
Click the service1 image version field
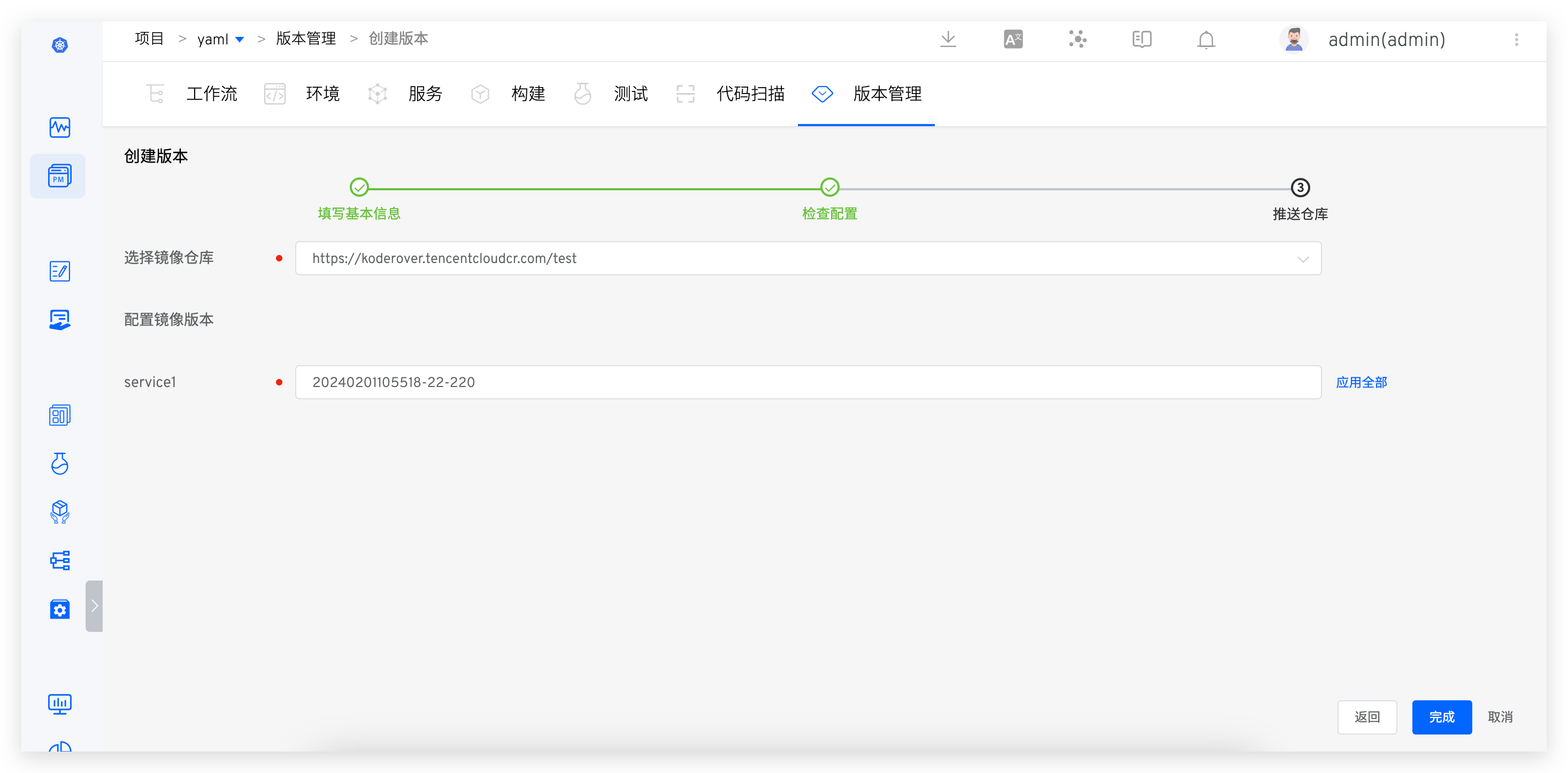(808, 382)
